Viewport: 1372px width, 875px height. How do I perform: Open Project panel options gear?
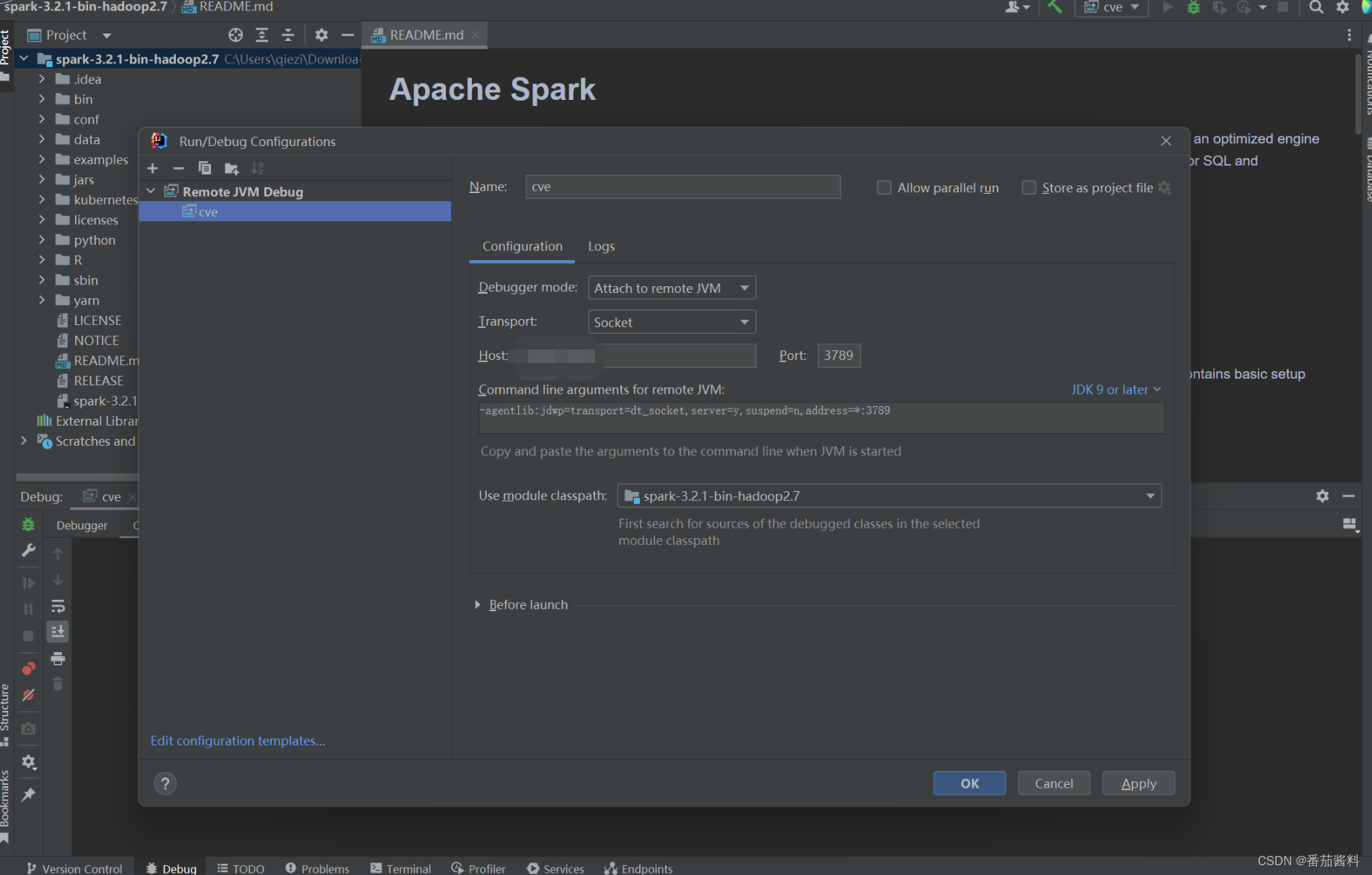[321, 35]
